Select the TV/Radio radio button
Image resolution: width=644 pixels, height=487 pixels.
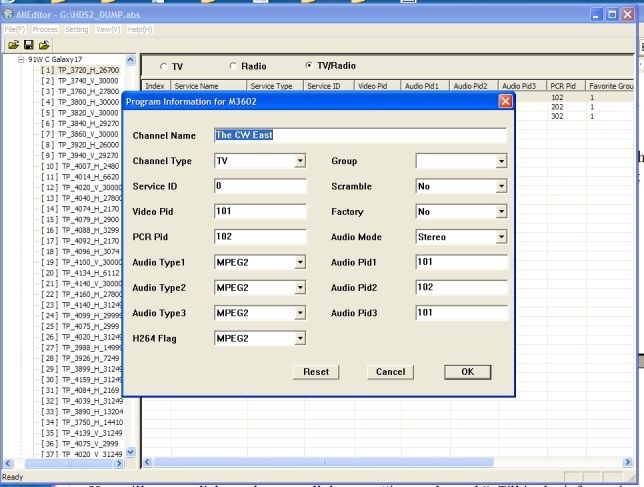[x=309, y=65]
